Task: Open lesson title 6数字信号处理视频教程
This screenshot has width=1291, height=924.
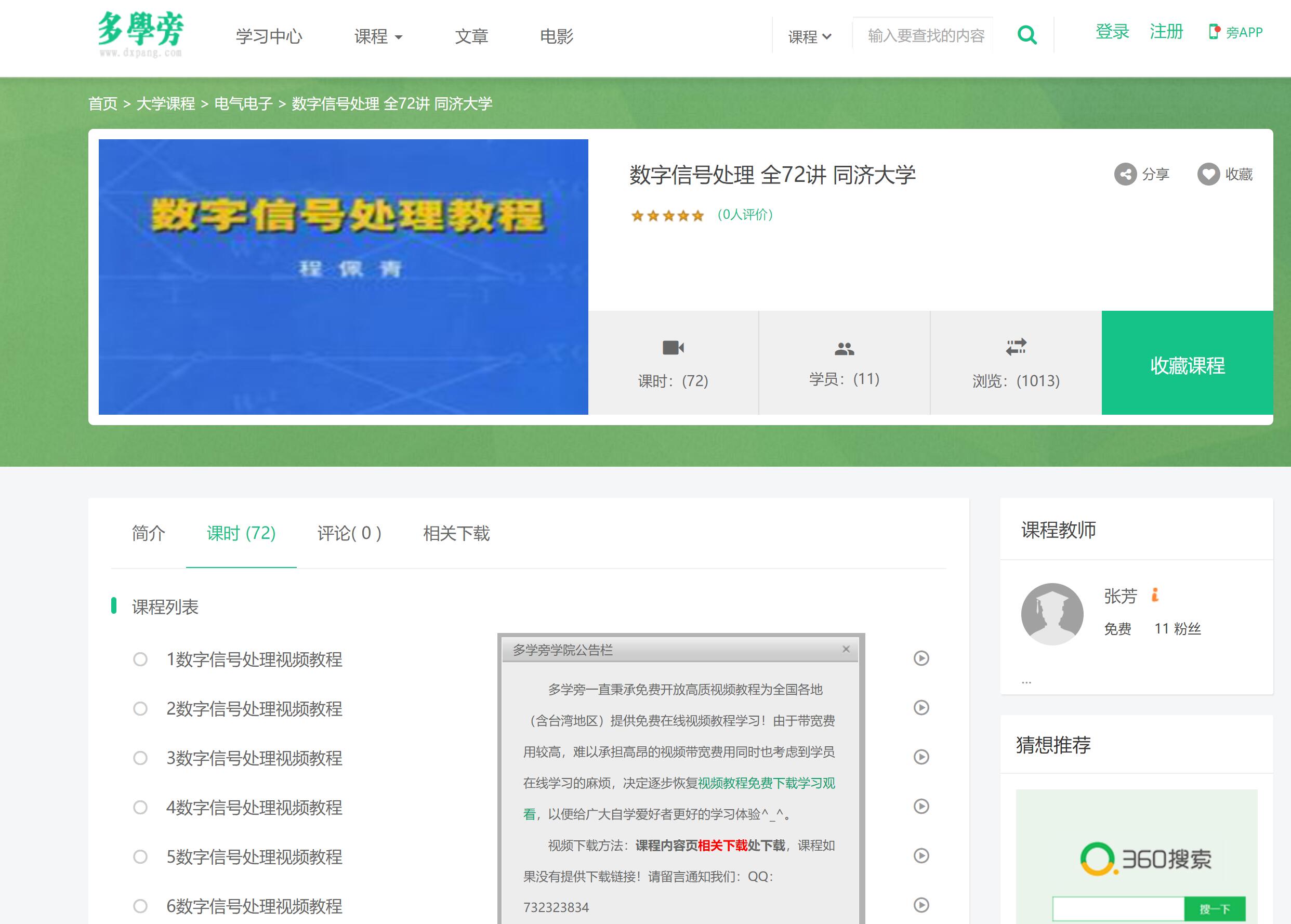Action: (254, 906)
